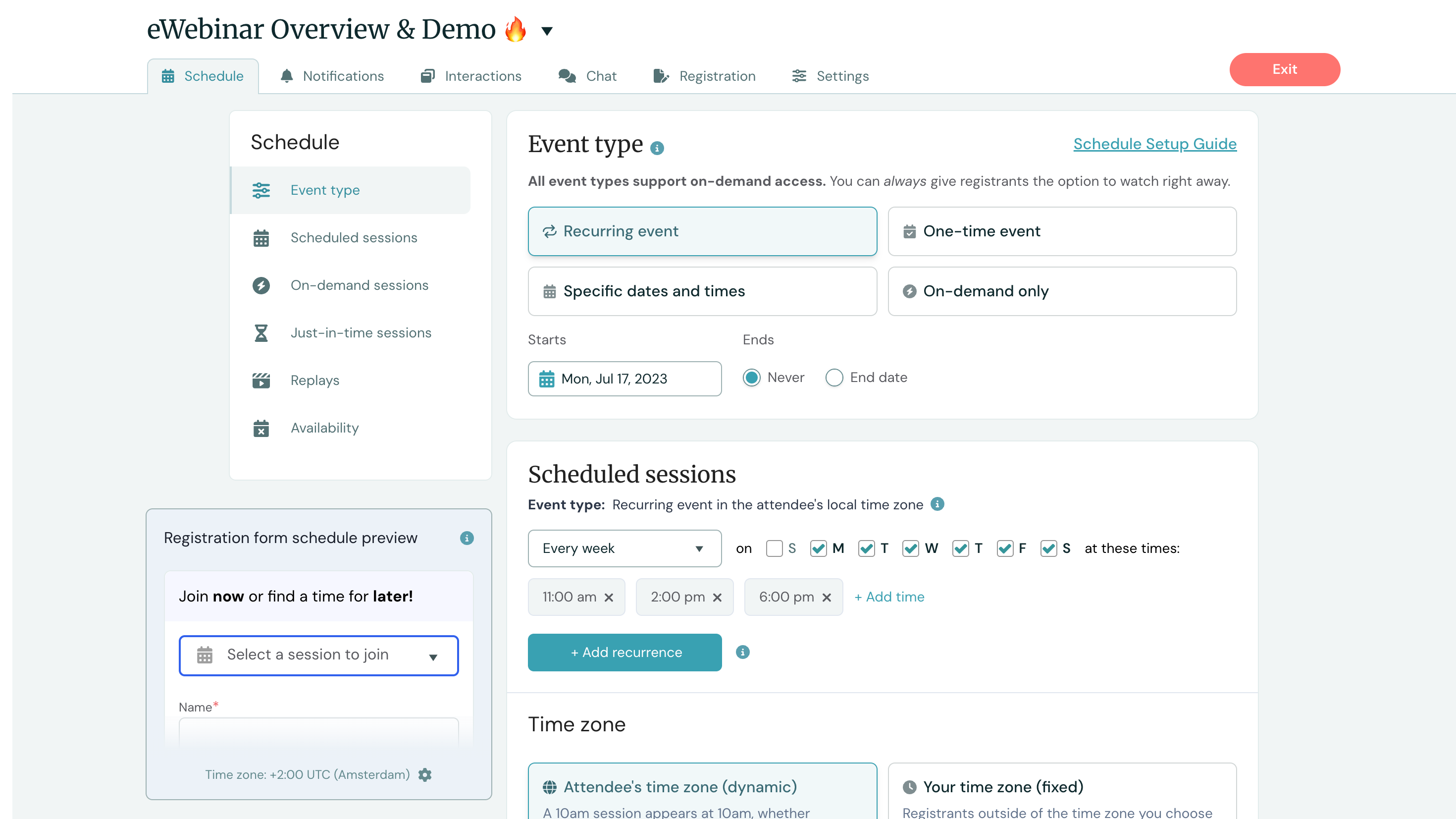Image resolution: width=1456 pixels, height=819 pixels.
Task: Click the info icon beside local time zone
Action: click(x=937, y=504)
